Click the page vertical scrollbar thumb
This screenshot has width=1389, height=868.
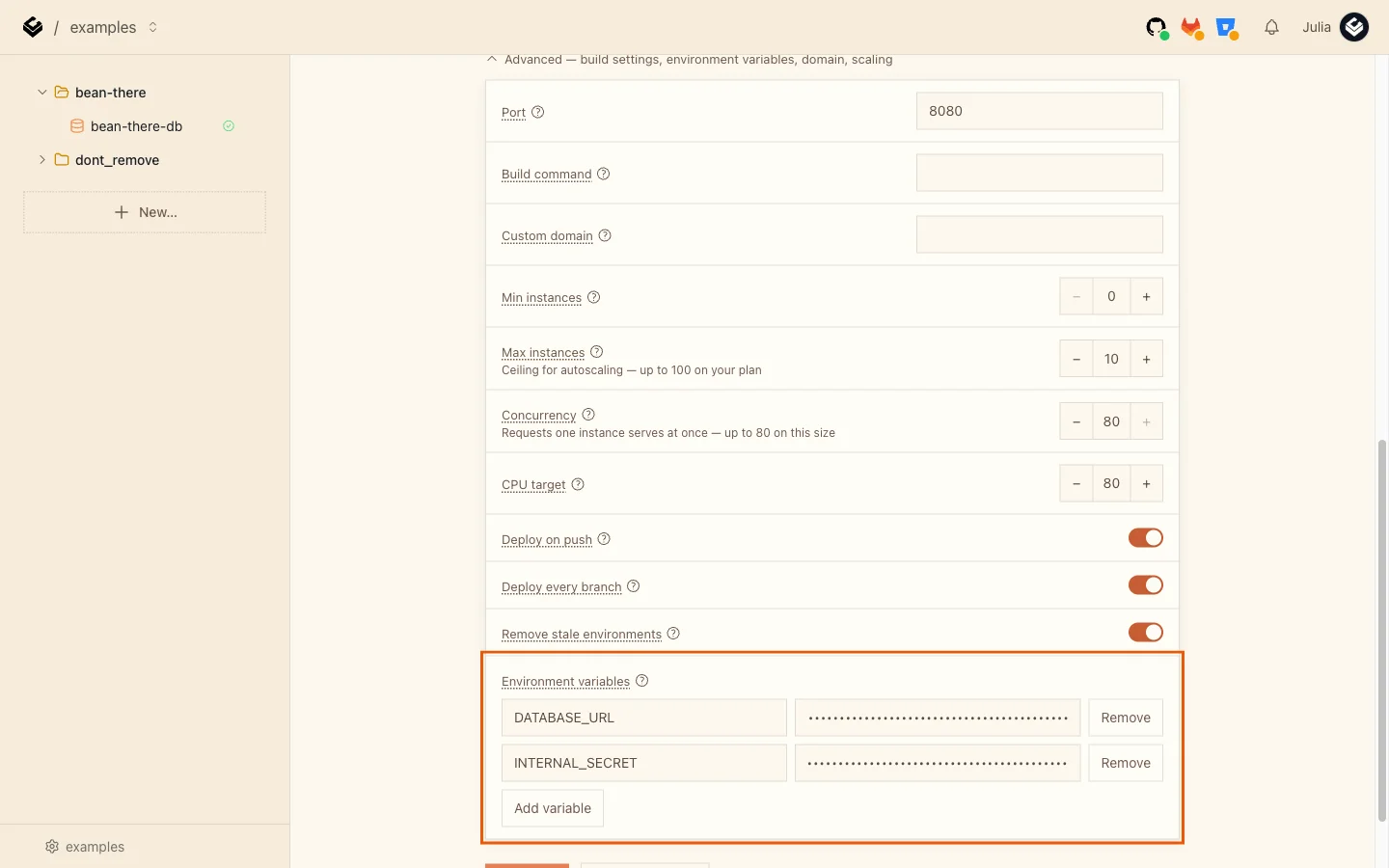(x=1382, y=631)
